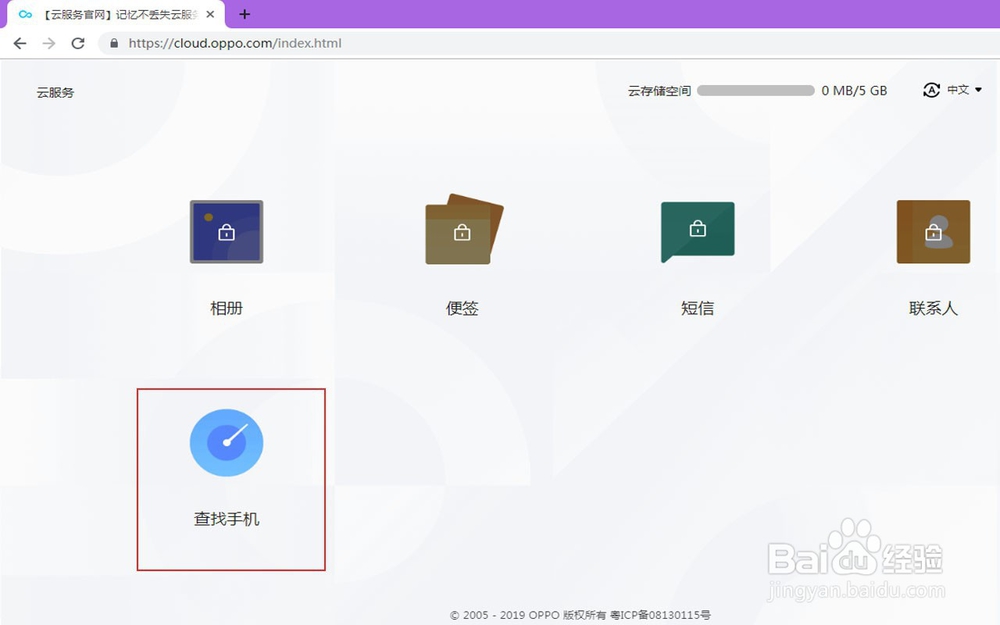Click the 查找手机 label text
This screenshot has width=1000, height=625.
coord(226,519)
